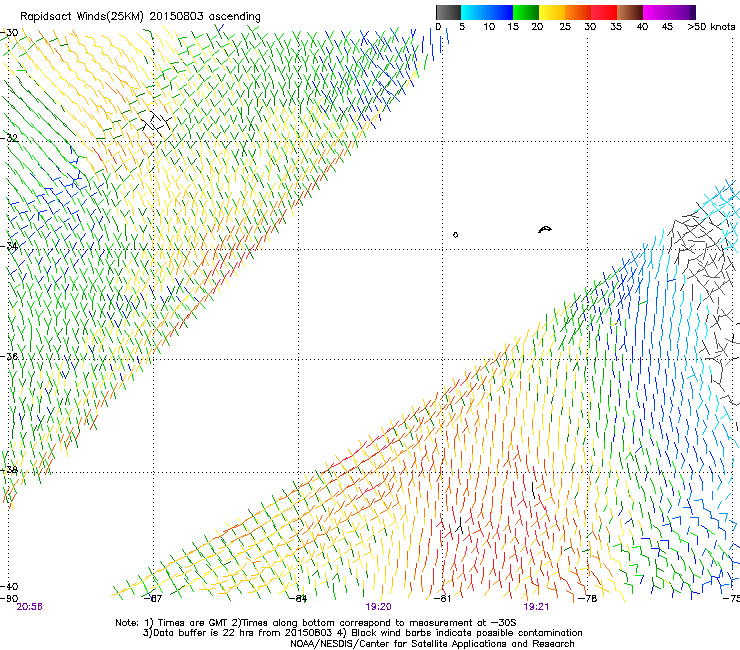The width and height of the screenshot is (740, 650).
Task: Click the green 15-20 knots legend swatch
Action: (x=526, y=12)
